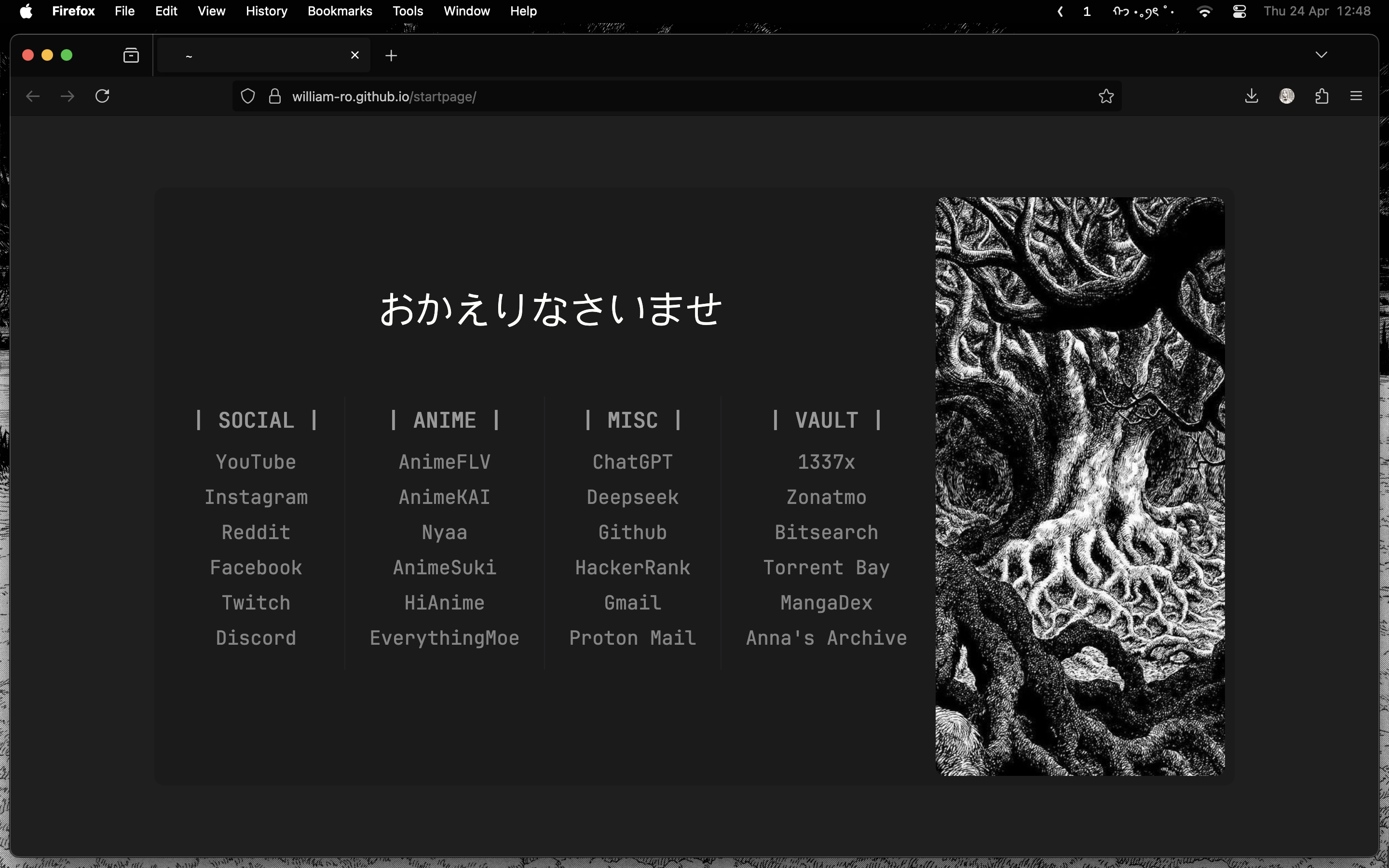1389x868 pixels.
Task: Open the profile avatar in the toolbar
Action: click(x=1287, y=96)
